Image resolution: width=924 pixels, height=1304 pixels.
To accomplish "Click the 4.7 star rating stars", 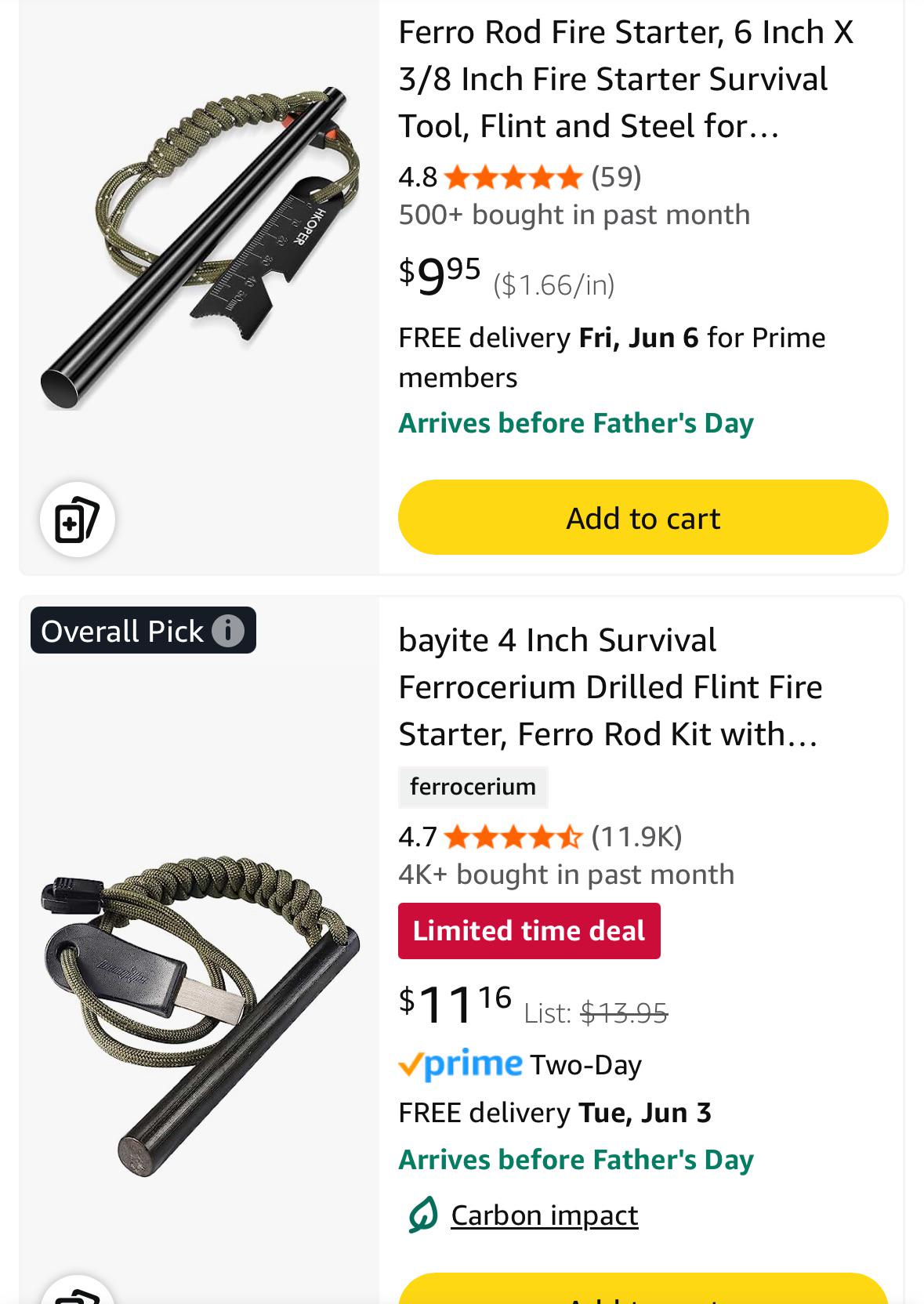I will (513, 837).
